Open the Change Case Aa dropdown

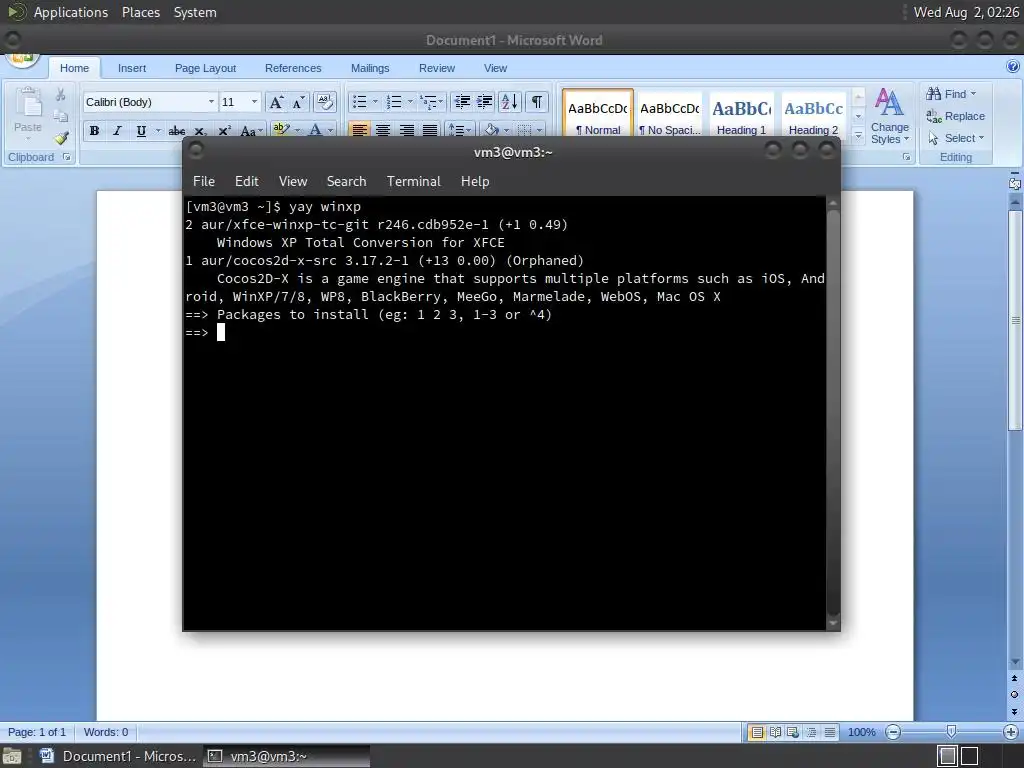click(x=251, y=131)
